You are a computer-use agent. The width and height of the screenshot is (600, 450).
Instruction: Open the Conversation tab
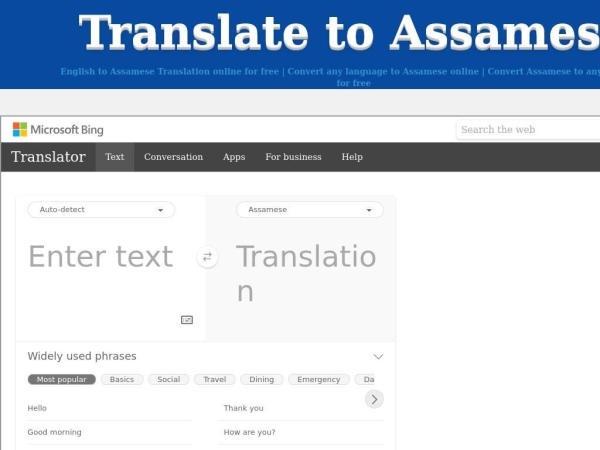(x=173, y=157)
